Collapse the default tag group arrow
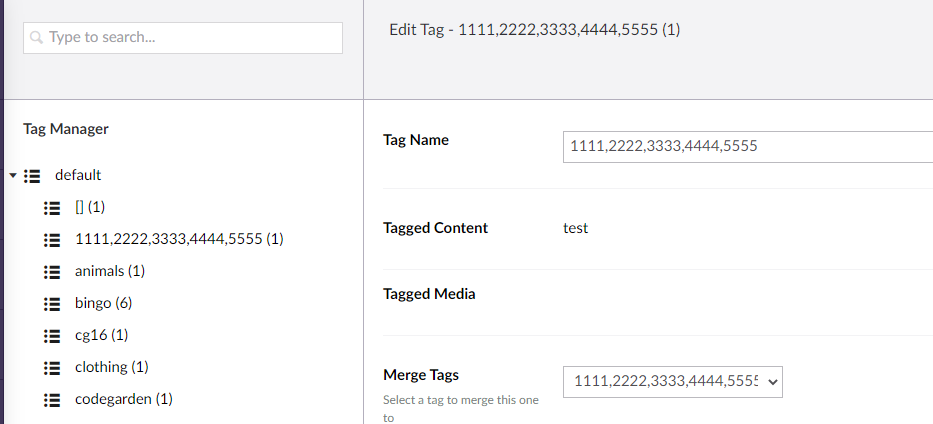 pyautogui.click(x=12, y=175)
